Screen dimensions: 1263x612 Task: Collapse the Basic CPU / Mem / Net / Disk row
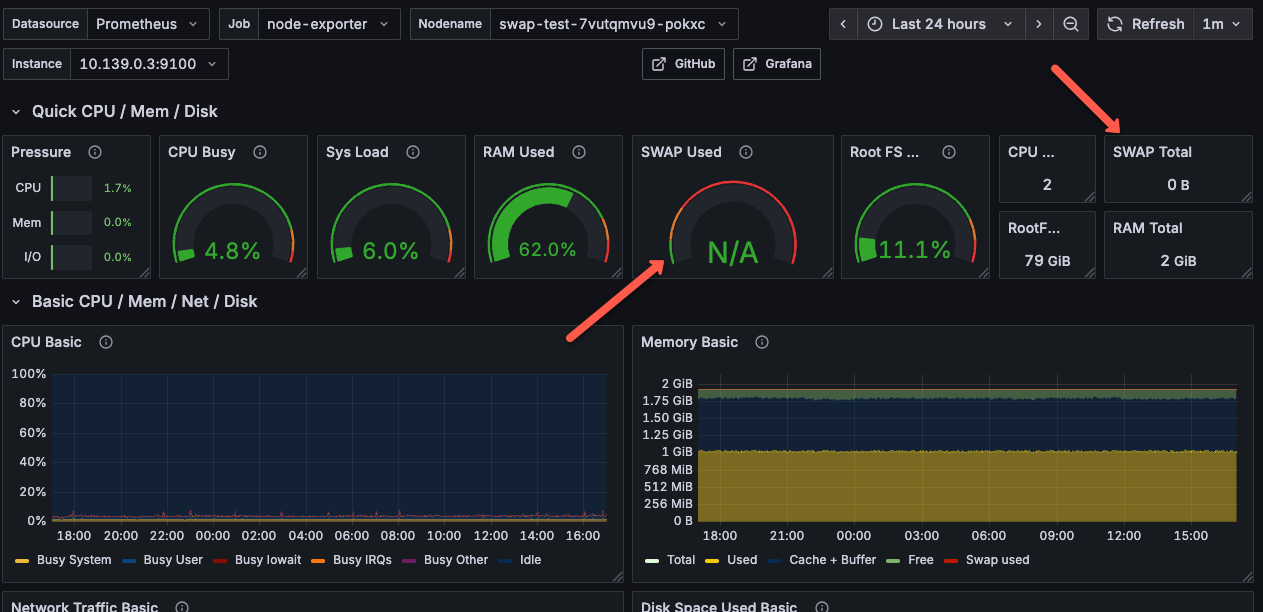16,302
